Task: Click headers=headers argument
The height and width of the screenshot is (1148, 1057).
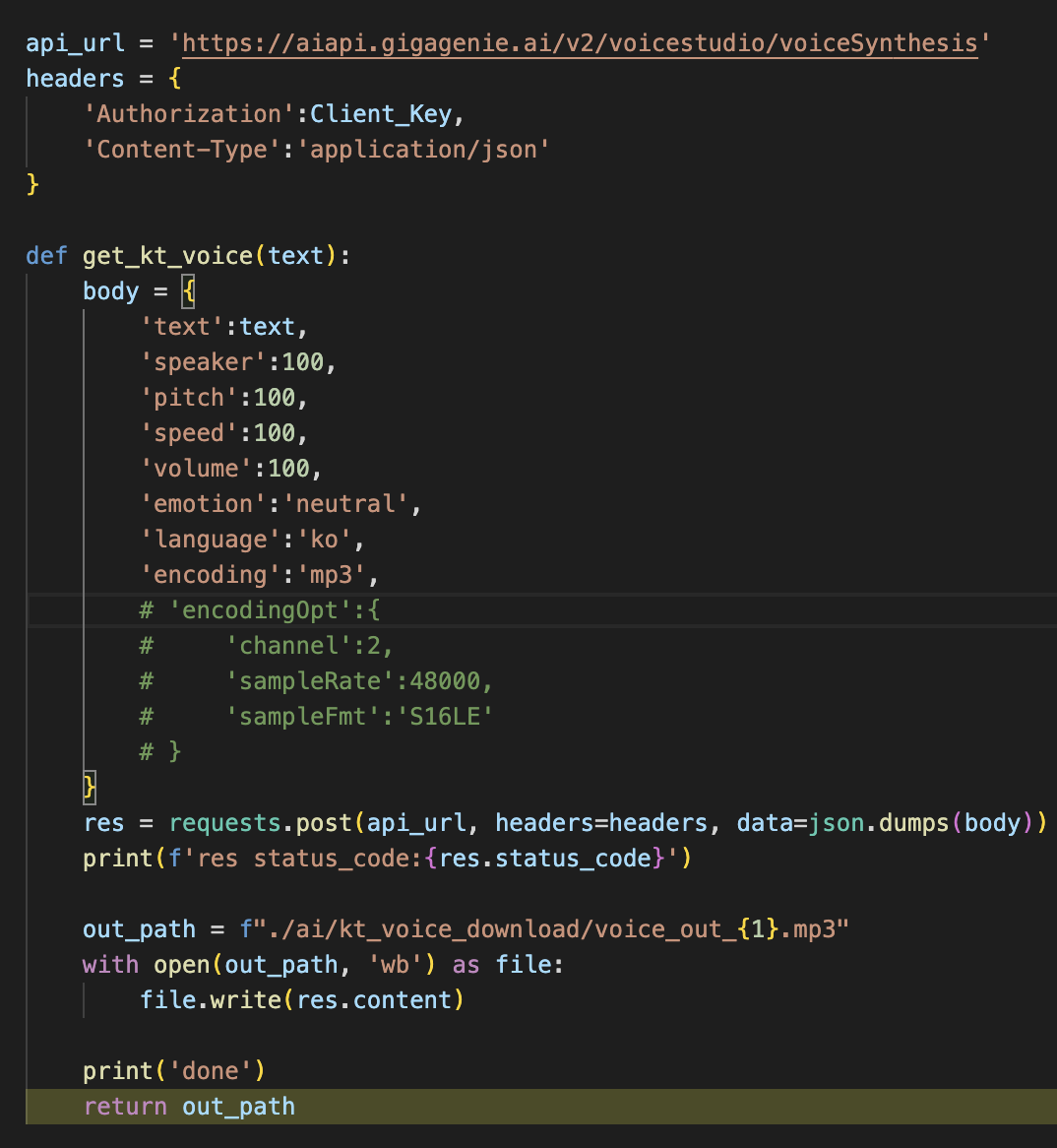Action: (601, 823)
